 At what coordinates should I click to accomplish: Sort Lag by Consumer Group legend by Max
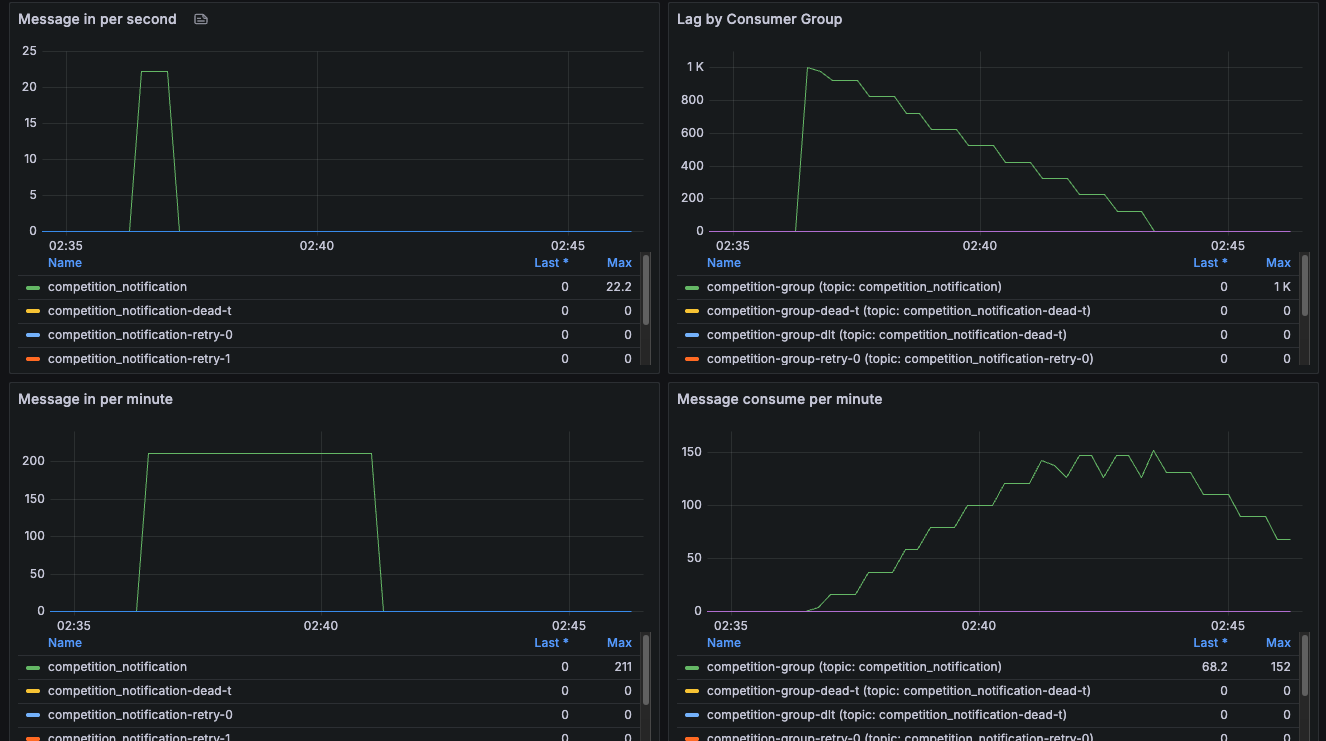point(1278,263)
